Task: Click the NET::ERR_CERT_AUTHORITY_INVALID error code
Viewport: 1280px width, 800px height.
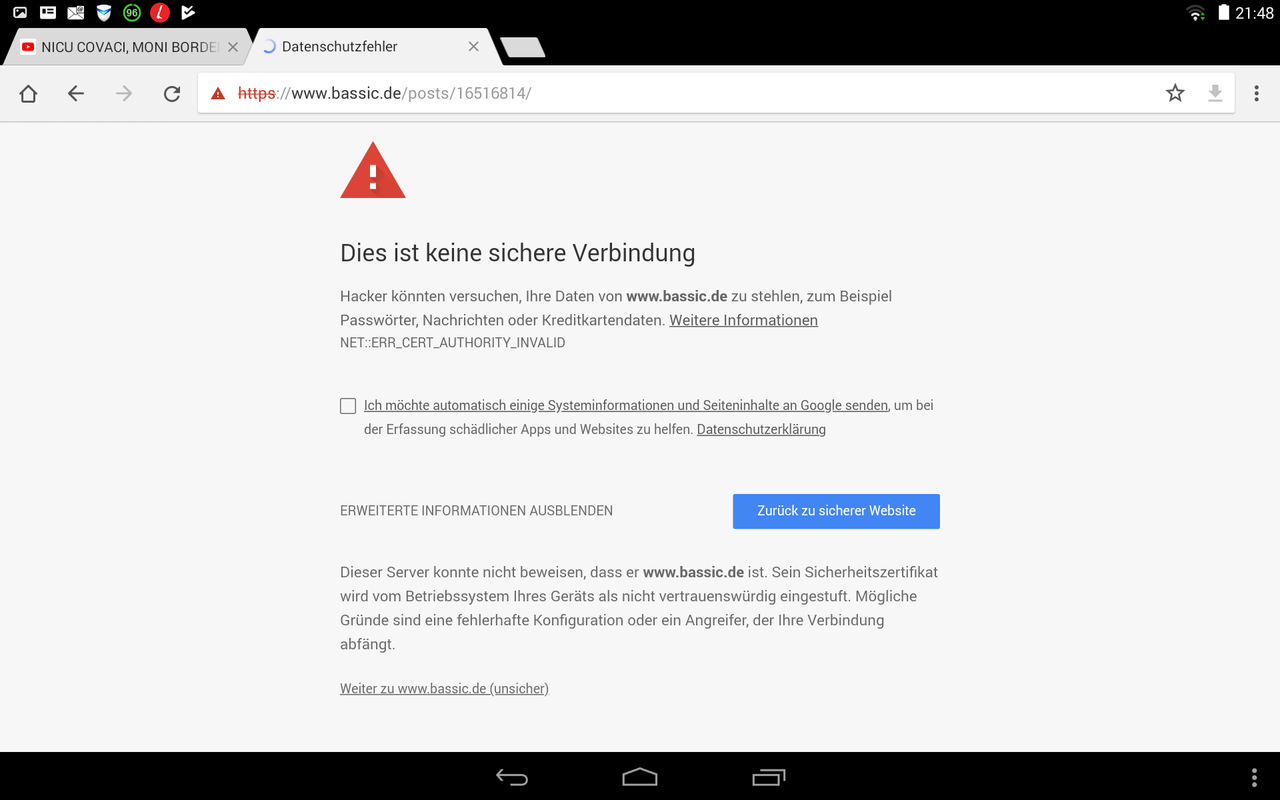Action: coord(452,343)
